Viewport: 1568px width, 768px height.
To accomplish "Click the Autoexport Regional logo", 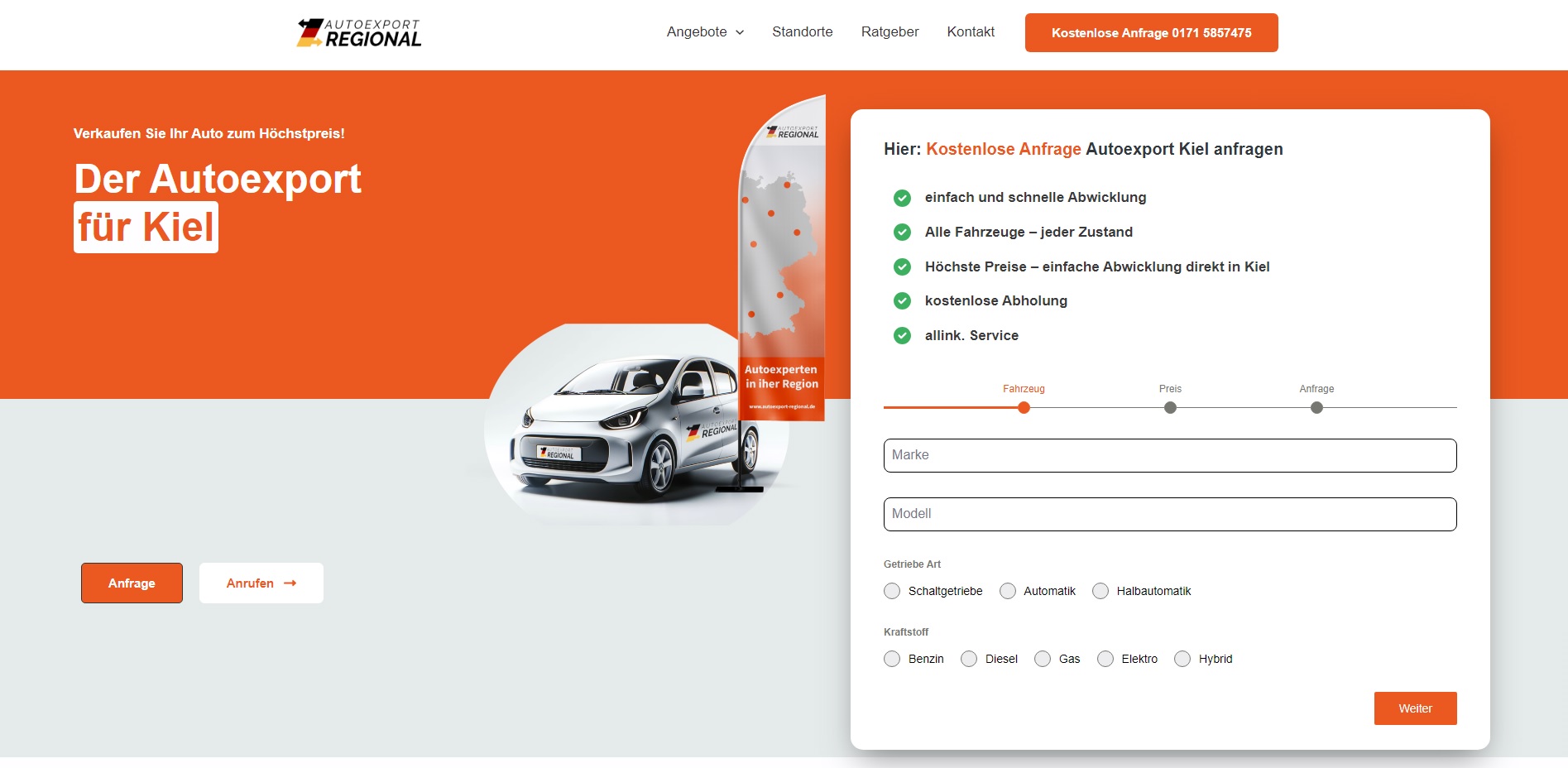I will pyautogui.click(x=358, y=34).
